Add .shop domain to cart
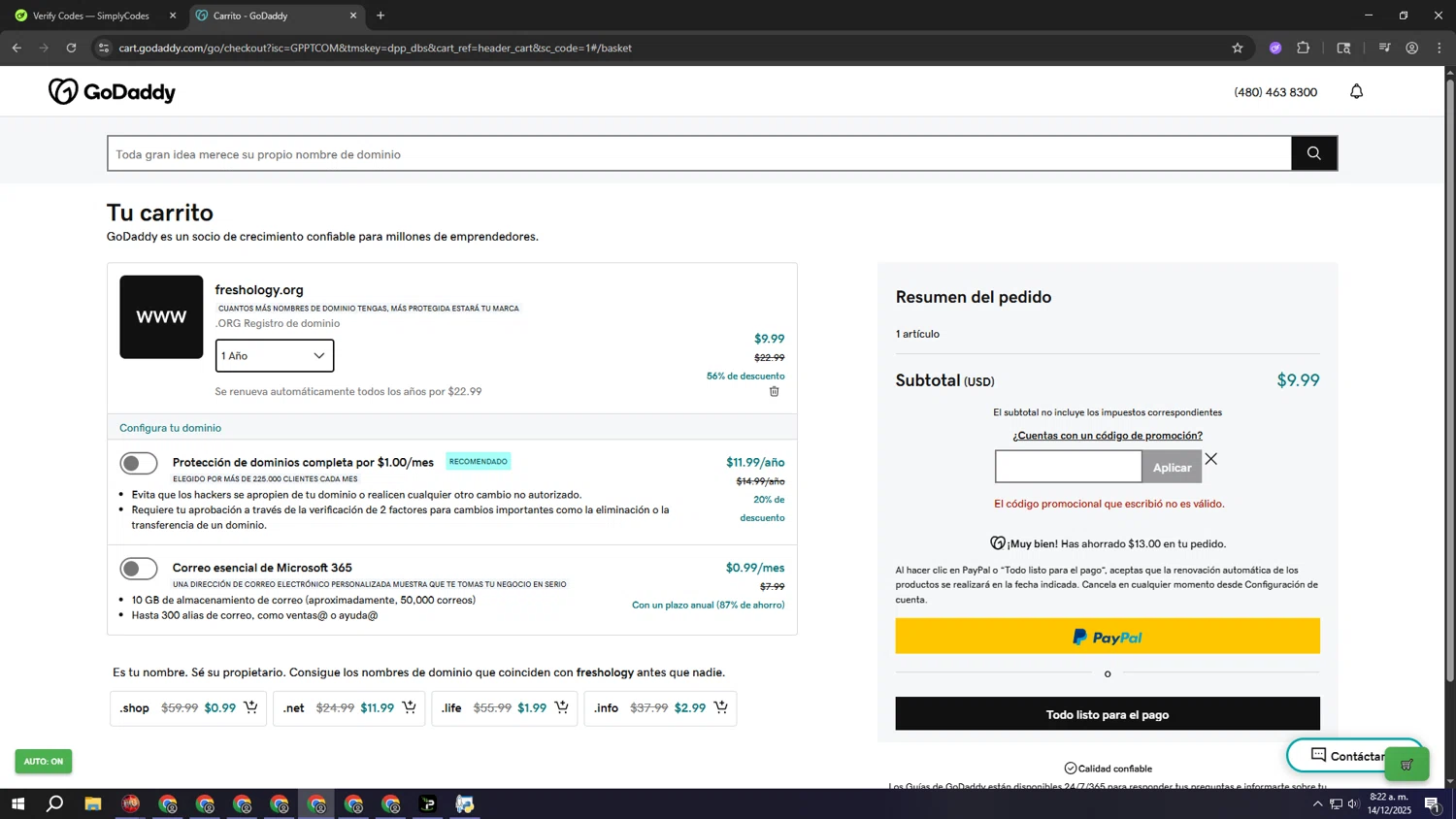This screenshot has width=1456, height=819. [250, 707]
